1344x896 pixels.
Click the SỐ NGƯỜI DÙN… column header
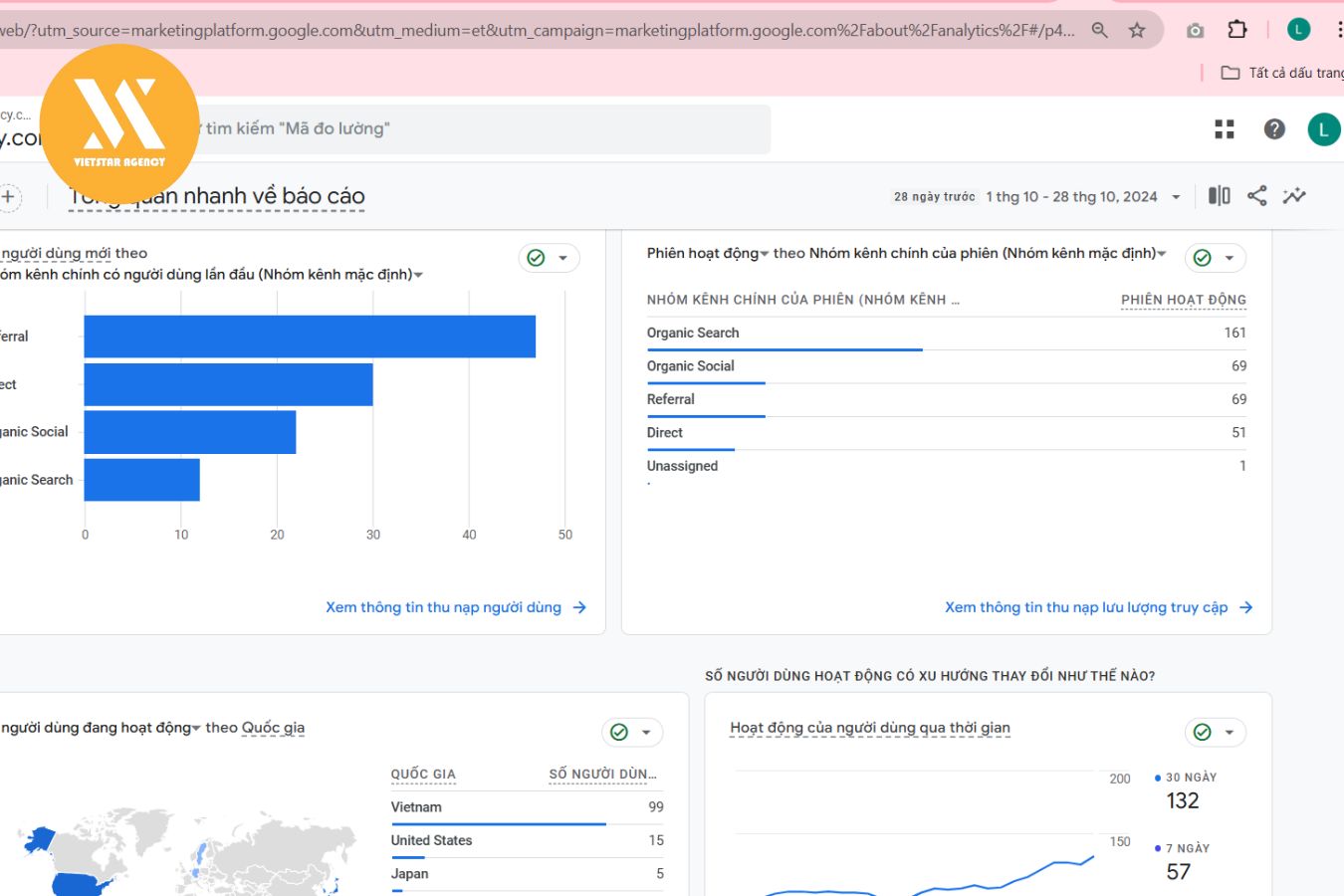tap(602, 775)
